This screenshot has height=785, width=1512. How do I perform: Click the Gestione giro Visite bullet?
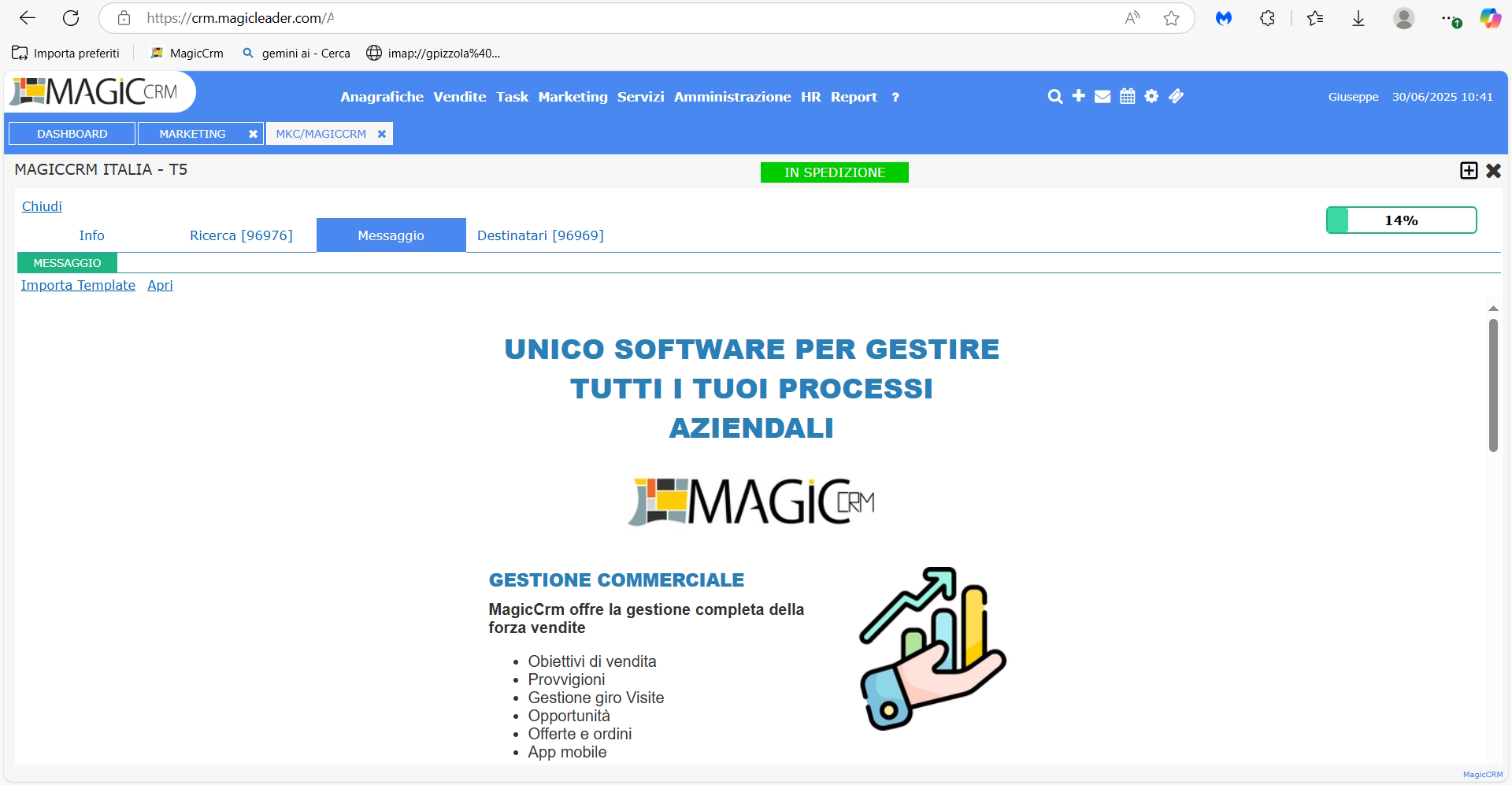coord(596,698)
